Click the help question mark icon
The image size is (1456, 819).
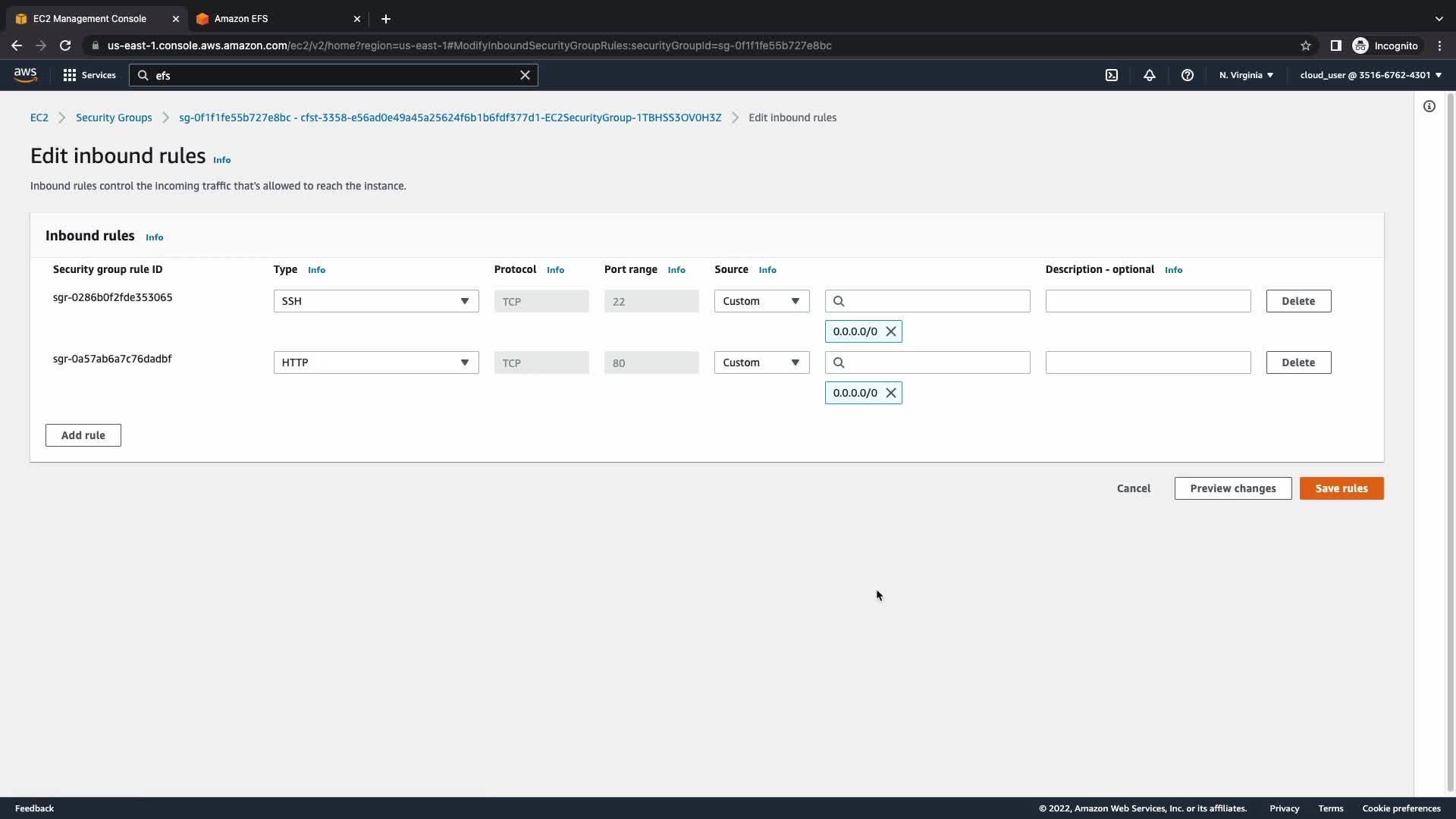pyautogui.click(x=1188, y=75)
